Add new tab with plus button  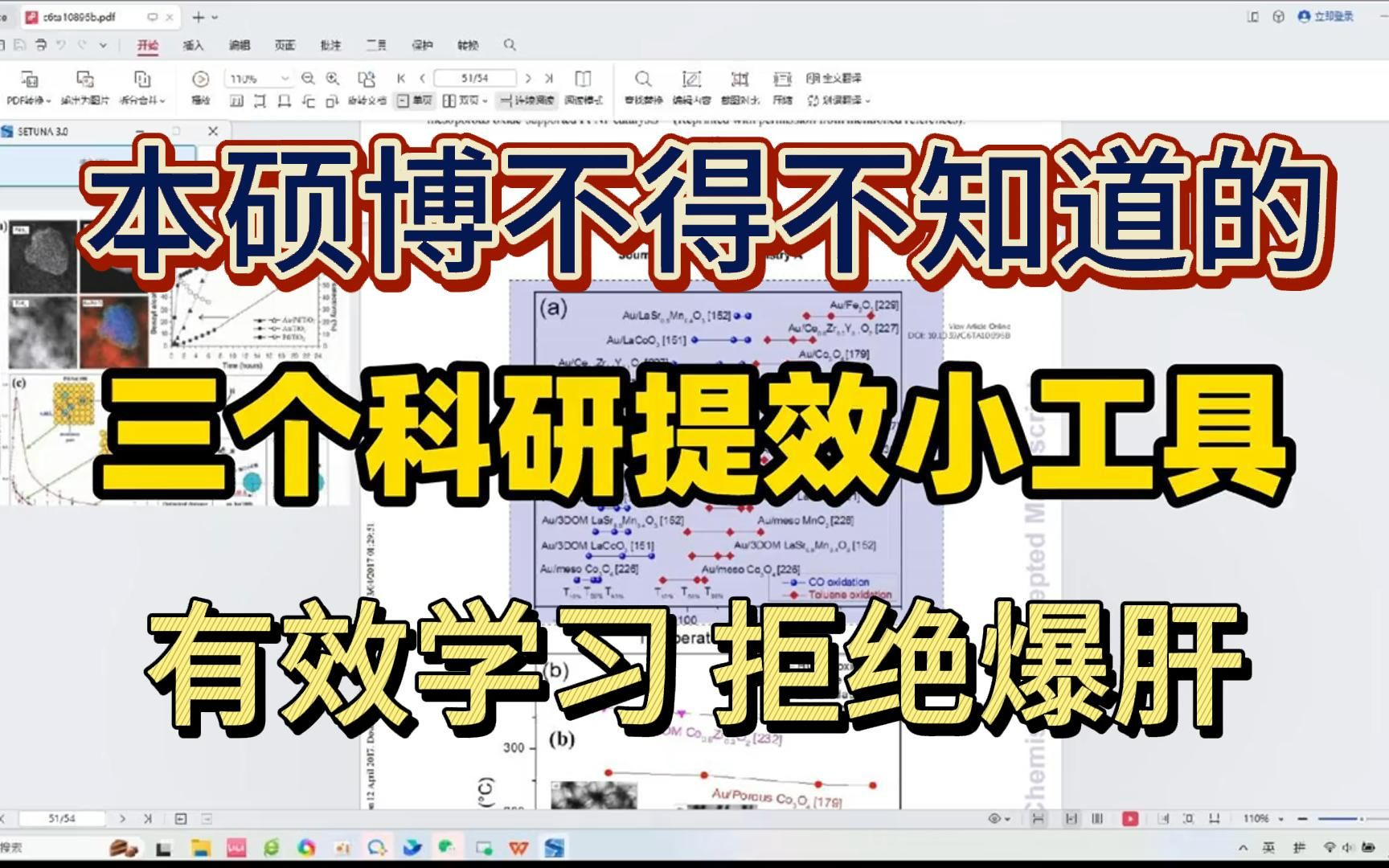click(199, 17)
